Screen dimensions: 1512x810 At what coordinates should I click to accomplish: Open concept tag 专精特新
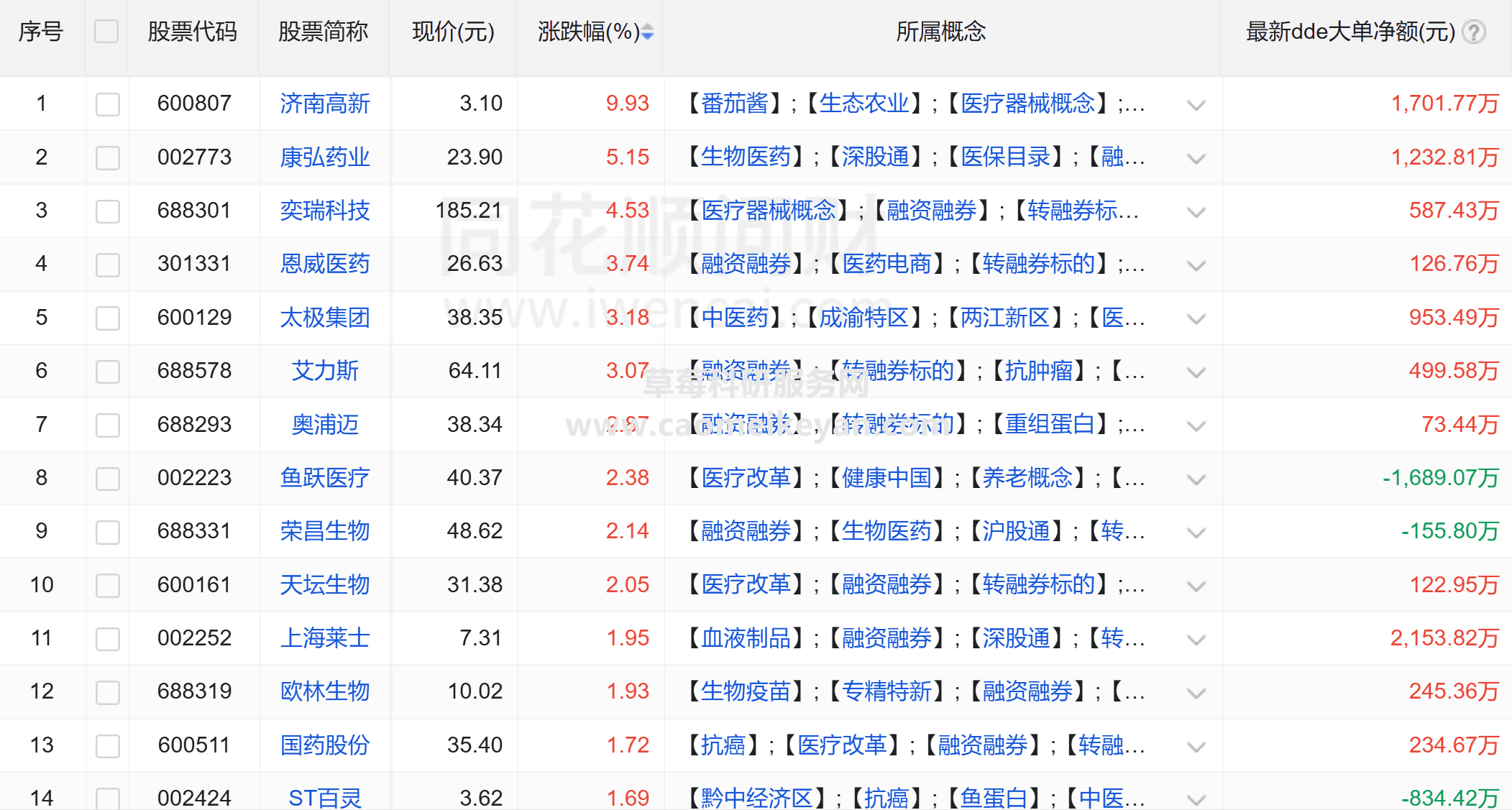coord(887,691)
